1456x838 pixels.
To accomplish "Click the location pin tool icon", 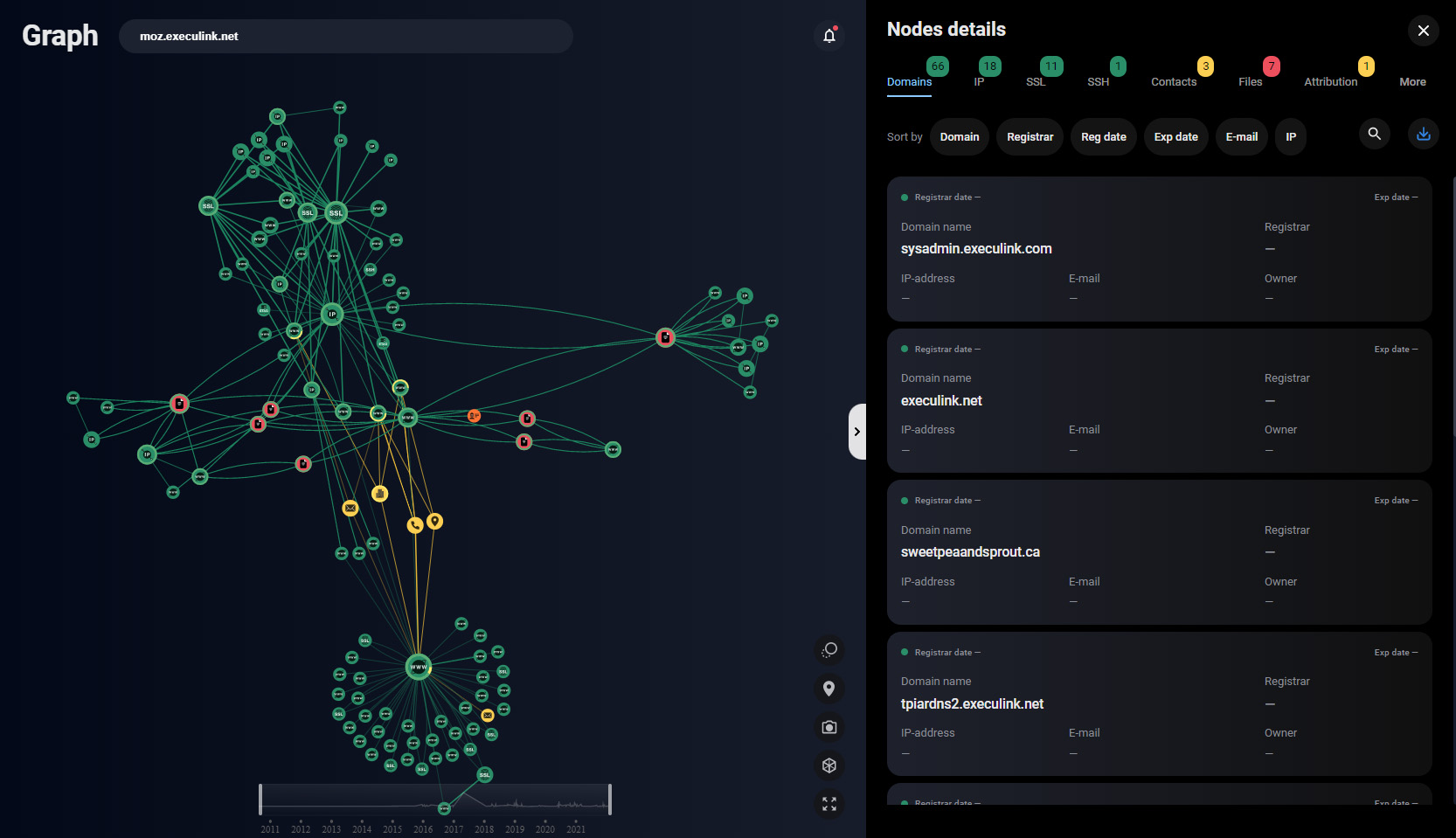I will click(x=829, y=689).
